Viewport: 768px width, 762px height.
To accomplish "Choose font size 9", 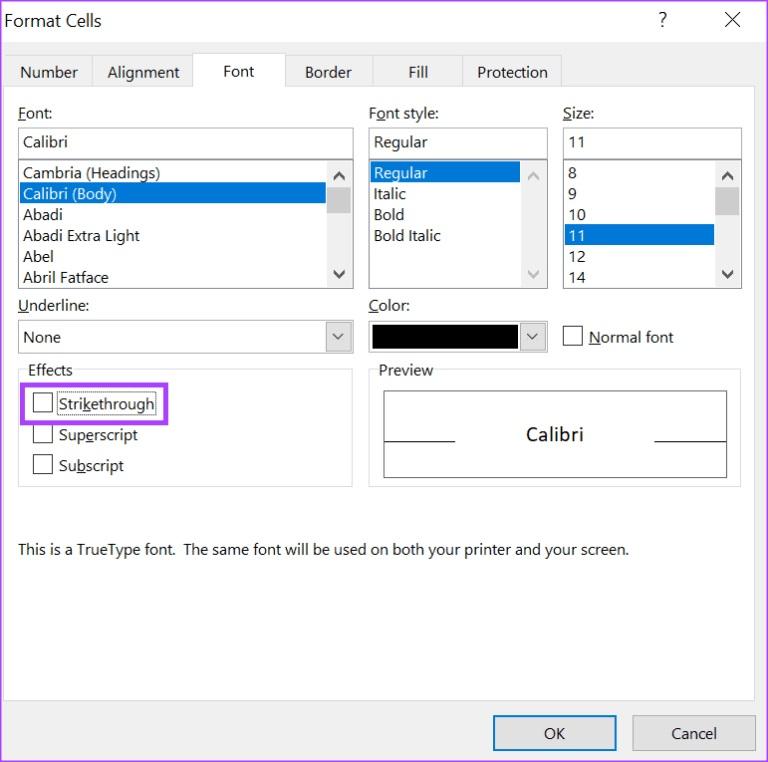I will coord(639,193).
